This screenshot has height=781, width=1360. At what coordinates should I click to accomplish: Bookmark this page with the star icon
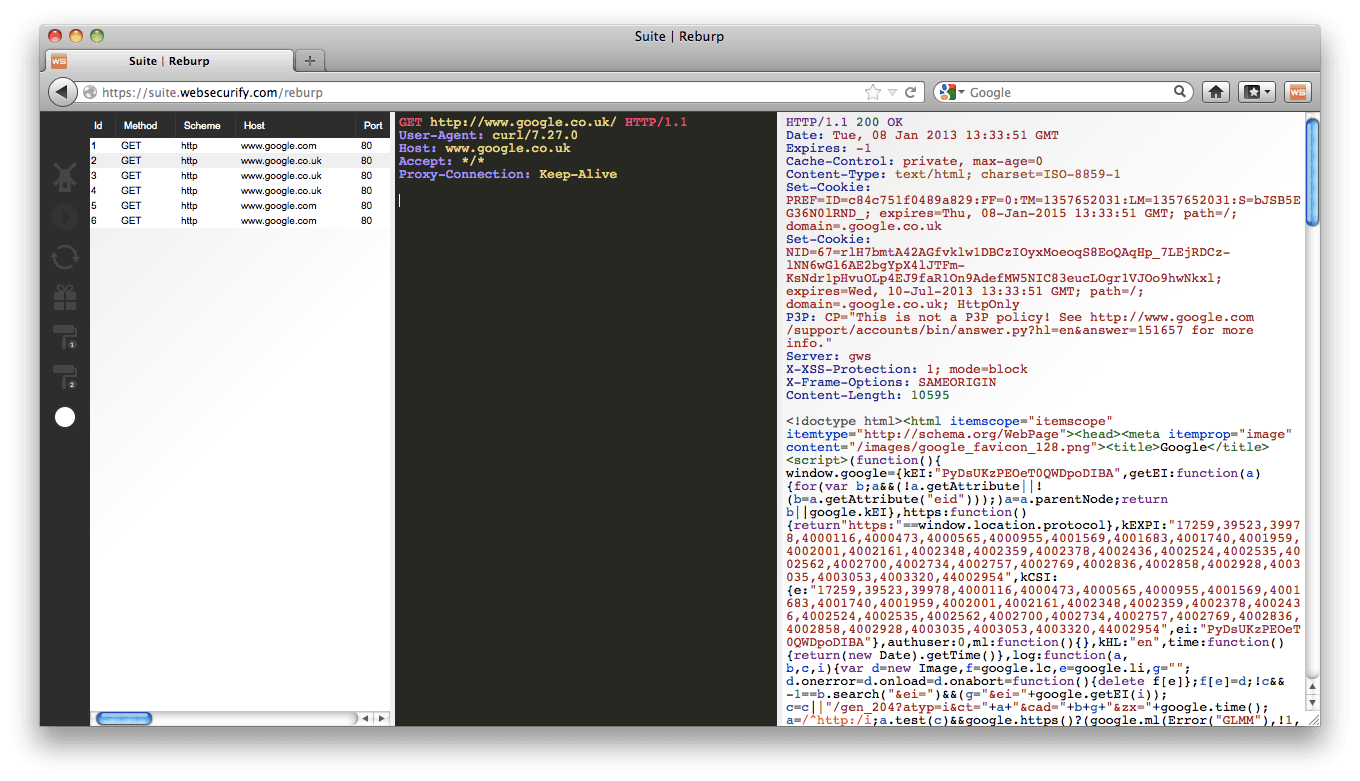click(x=872, y=92)
